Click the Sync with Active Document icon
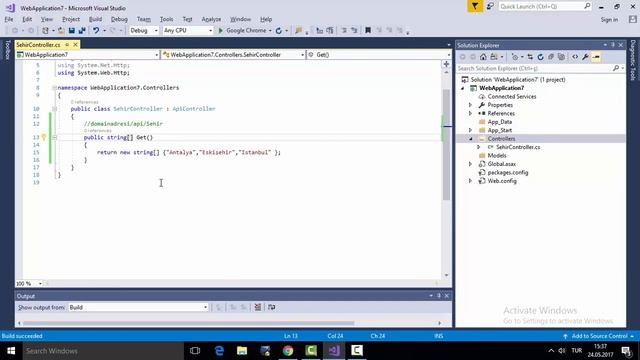640x360 pixels. pos(530,57)
